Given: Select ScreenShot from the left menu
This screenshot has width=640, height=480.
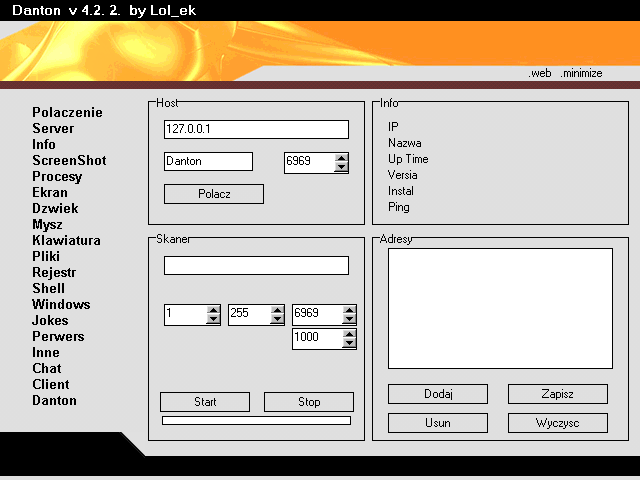Looking at the screenshot, I should 68,161.
